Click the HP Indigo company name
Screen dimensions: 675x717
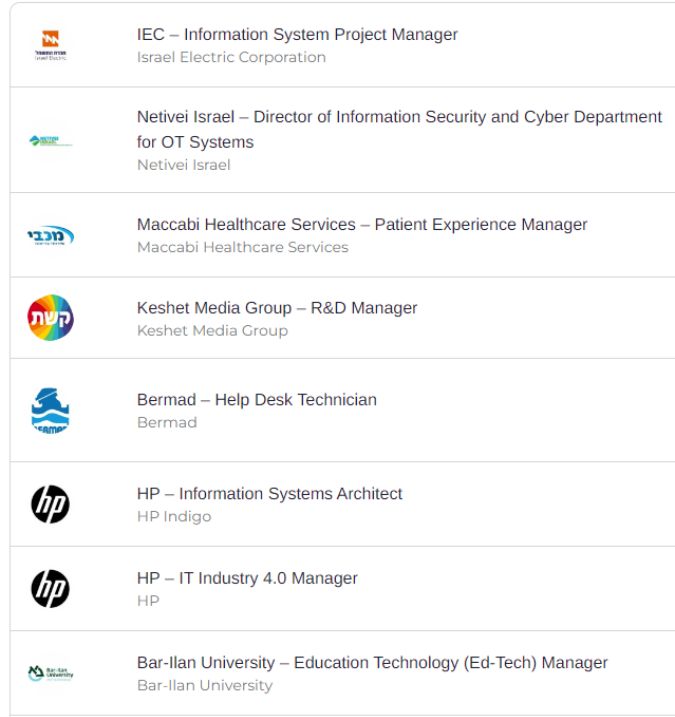point(174,516)
